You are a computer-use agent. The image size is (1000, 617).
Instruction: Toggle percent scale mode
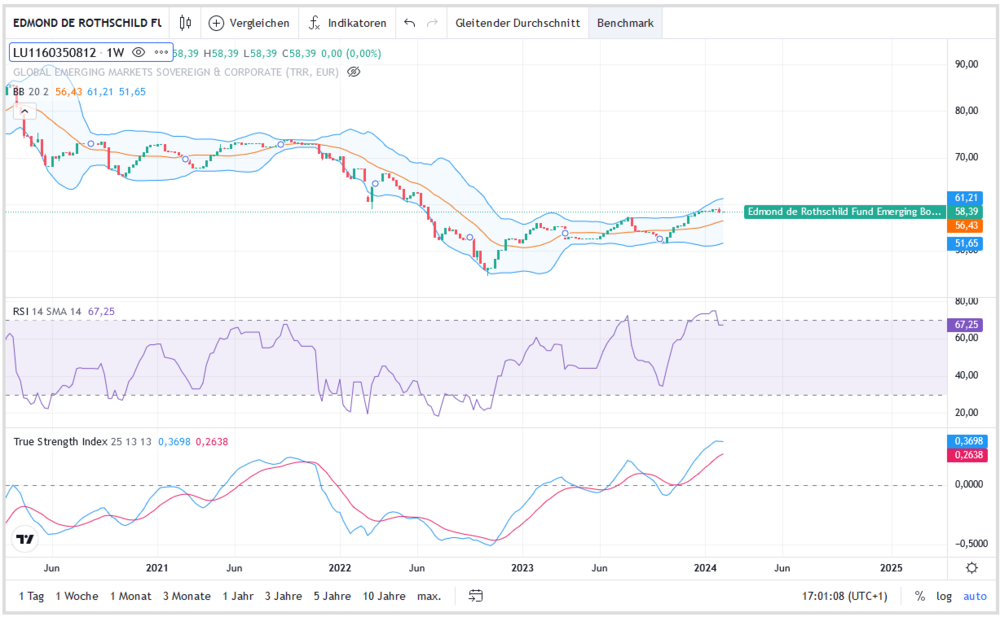[x=920, y=596]
